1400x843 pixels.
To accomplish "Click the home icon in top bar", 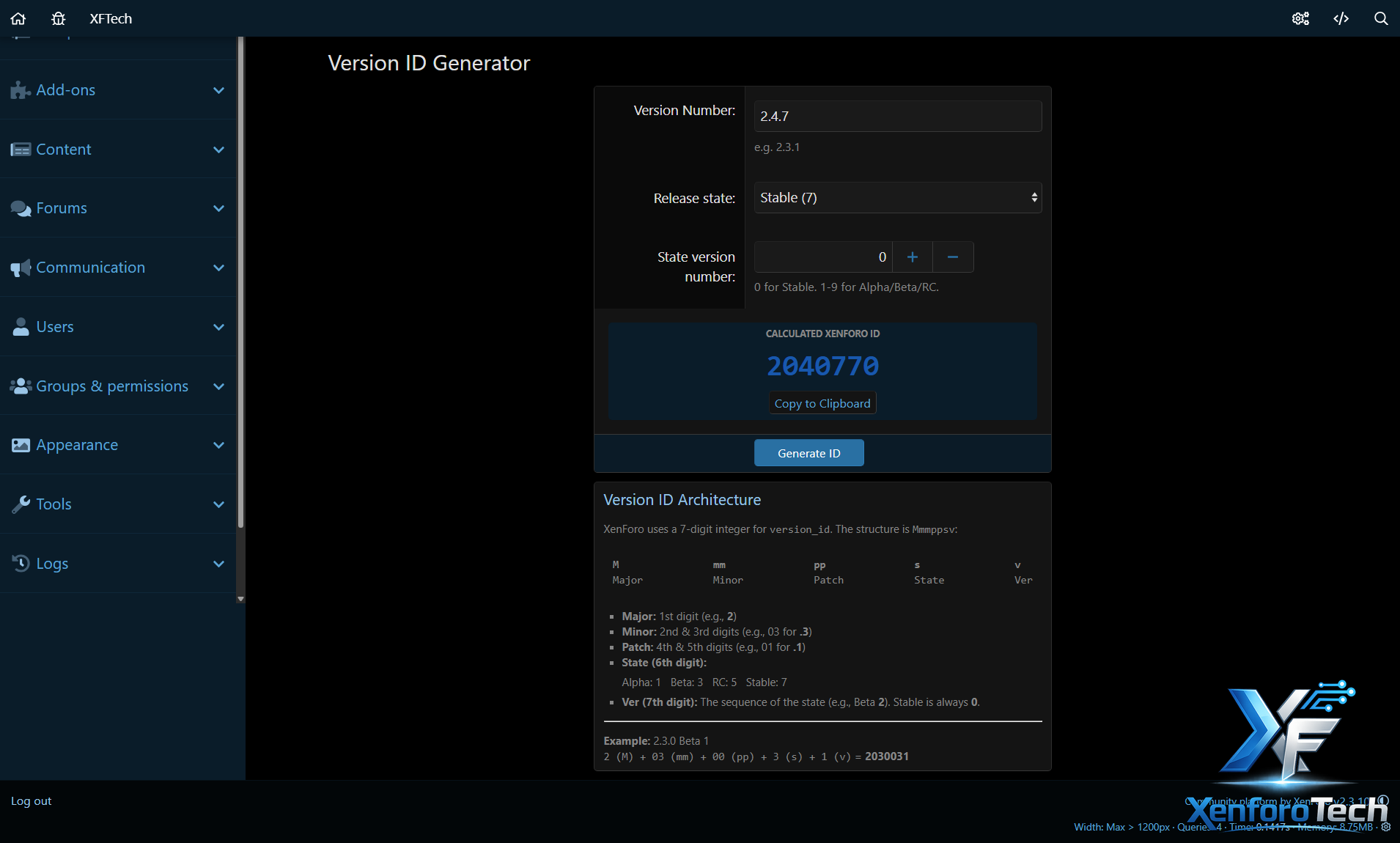I will pyautogui.click(x=18, y=18).
